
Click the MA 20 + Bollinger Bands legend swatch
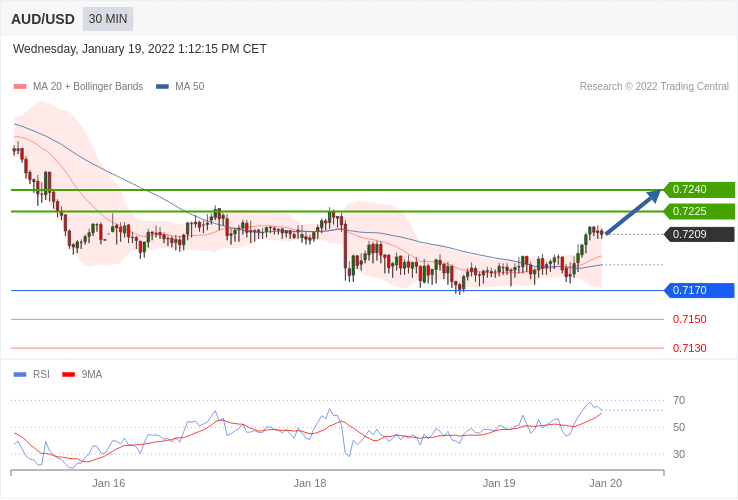(x=20, y=87)
